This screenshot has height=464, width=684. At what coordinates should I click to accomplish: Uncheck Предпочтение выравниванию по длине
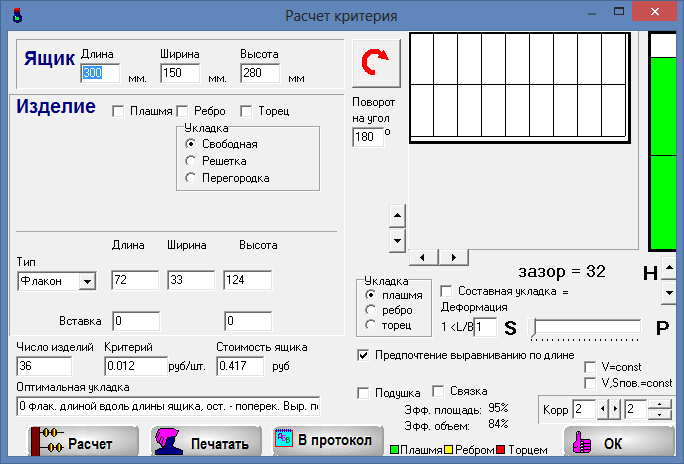pos(363,355)
